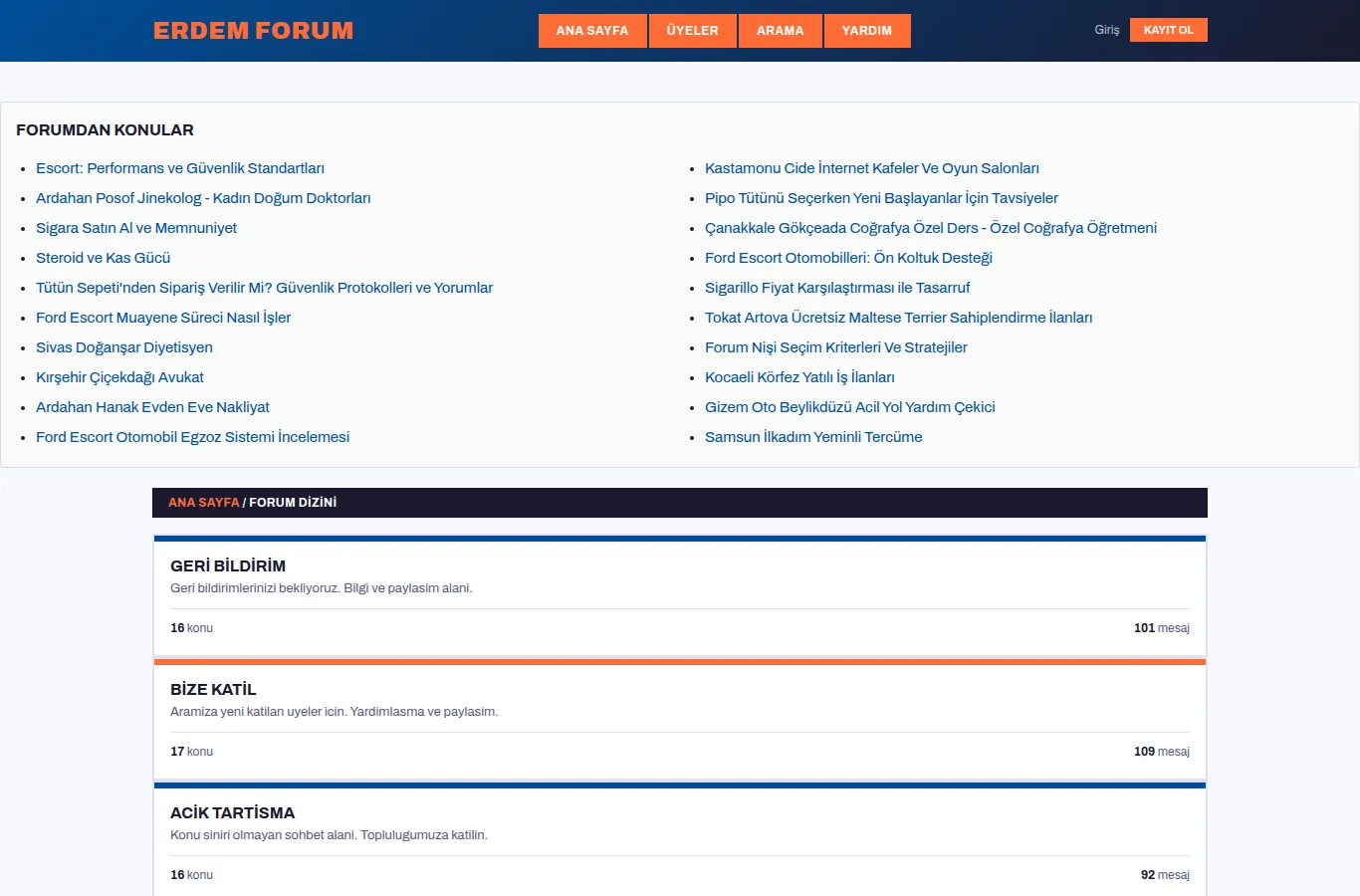Open the GERİ BİLDİRİM forum category
Viewport: 1360px width, 896px height.
tap(228, 565)
